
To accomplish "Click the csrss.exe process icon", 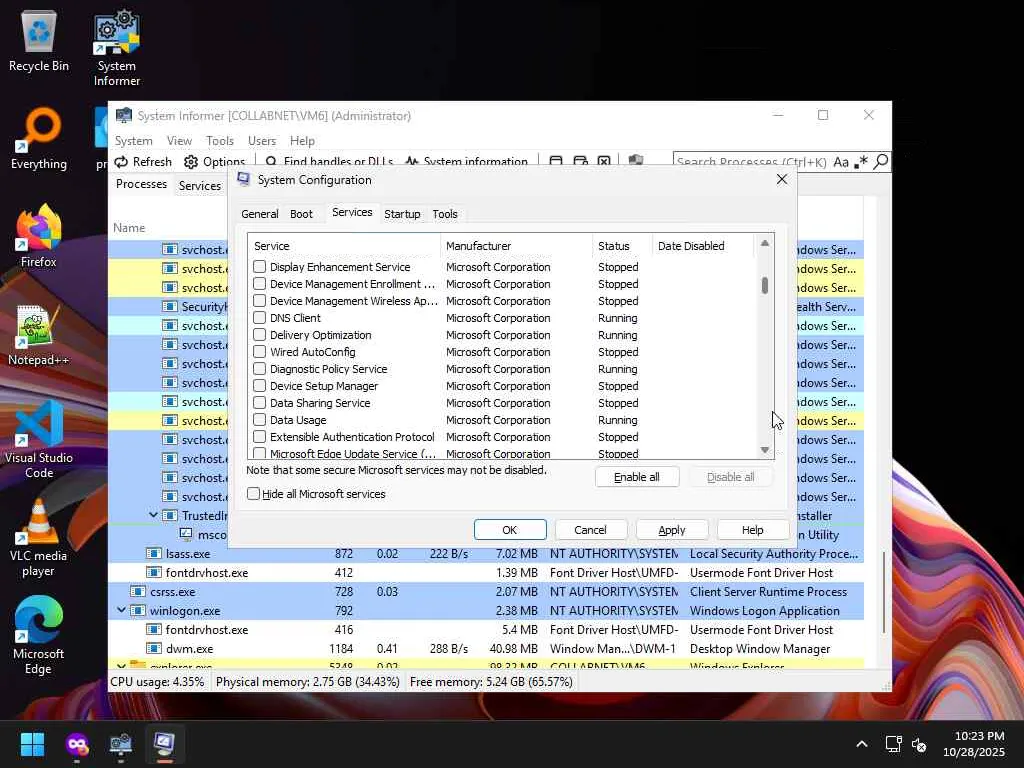I will pos(138,592).
